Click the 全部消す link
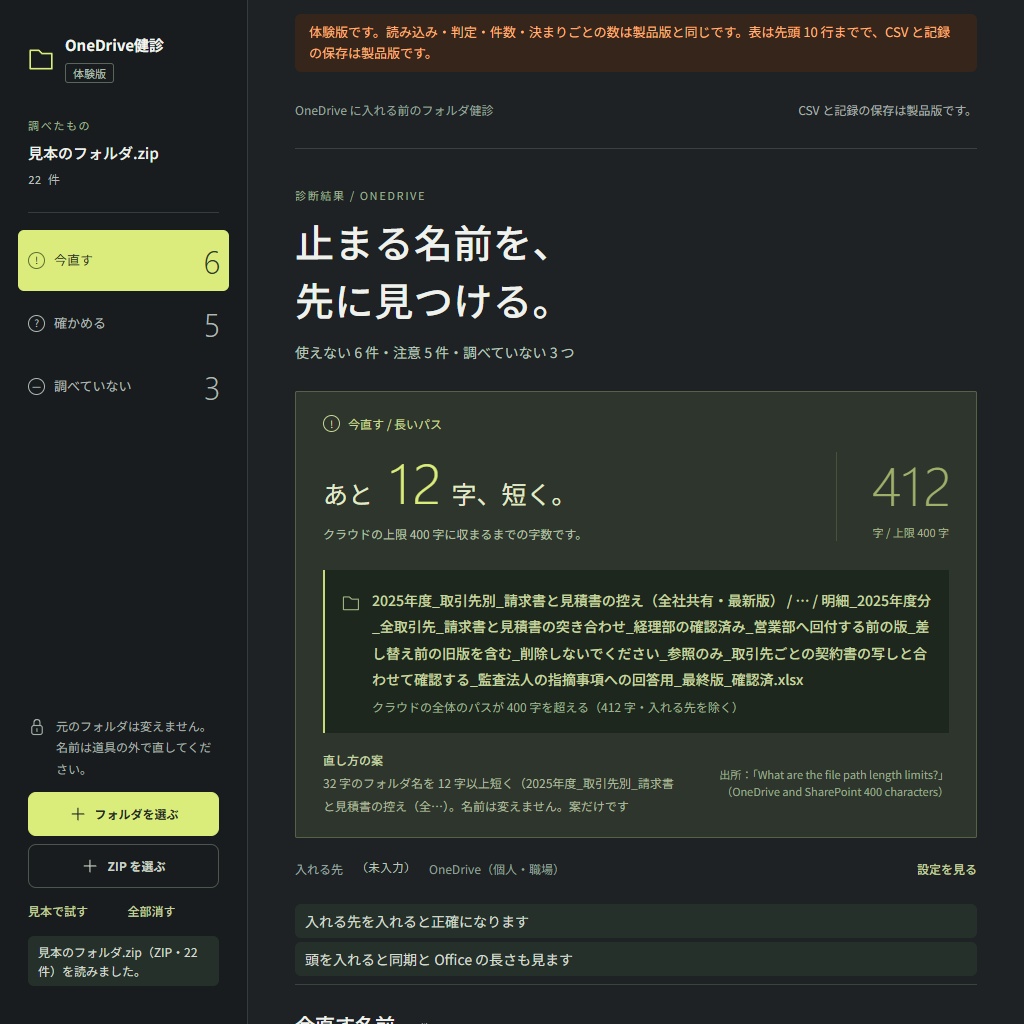Viewport: 1024px width, 1024px height. click(151, 912)
